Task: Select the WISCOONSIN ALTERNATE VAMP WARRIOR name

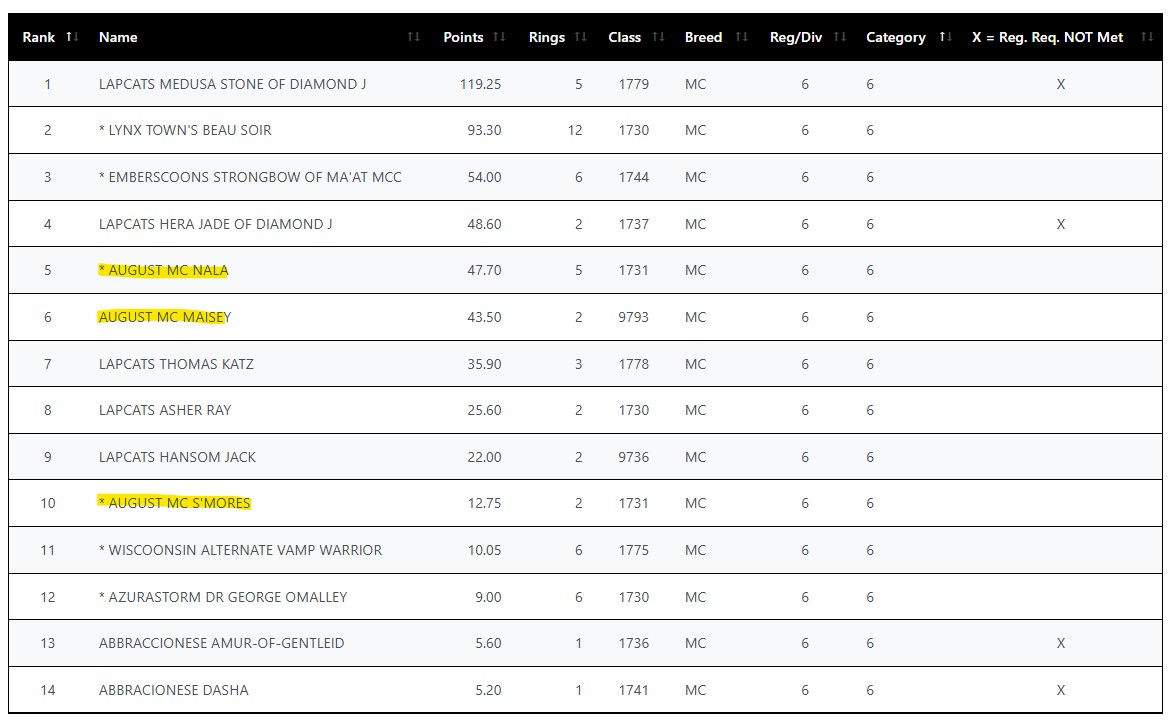Action: 240,550
